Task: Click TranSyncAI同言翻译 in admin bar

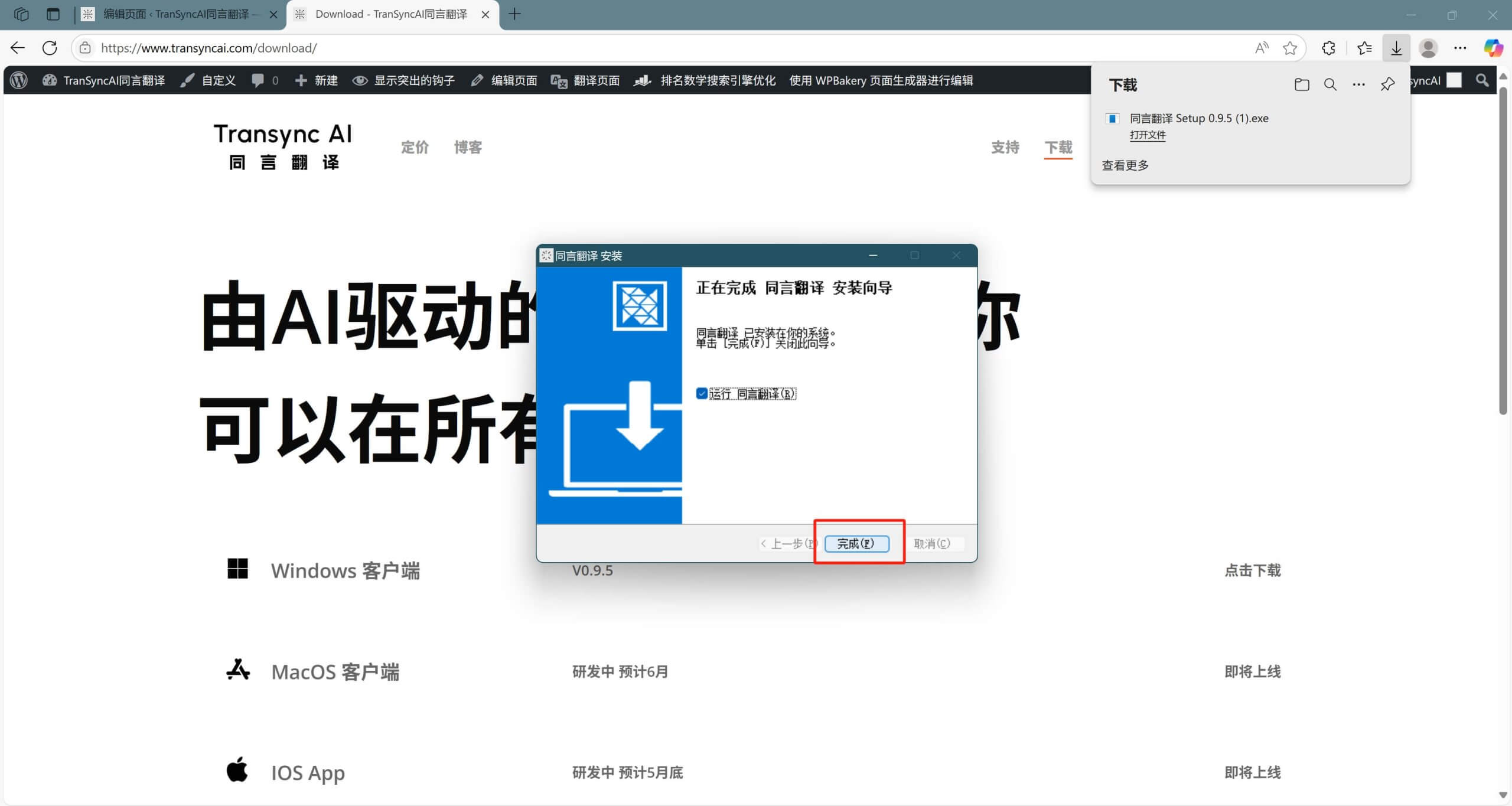Action: point(104,80)
